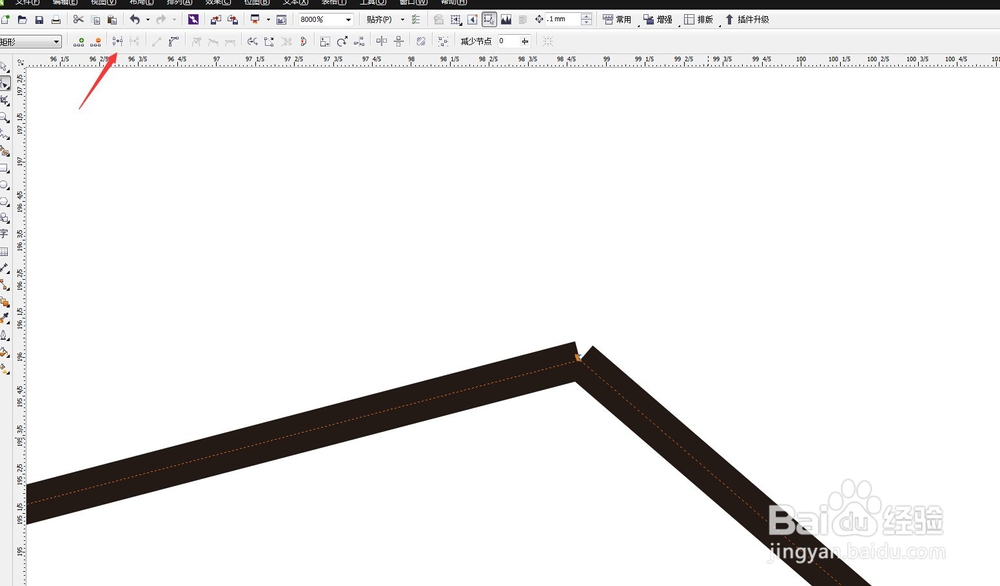Click the Extend curve to close icon
1000x586 pixels.
pyautogui.click(x=269, y=41)
